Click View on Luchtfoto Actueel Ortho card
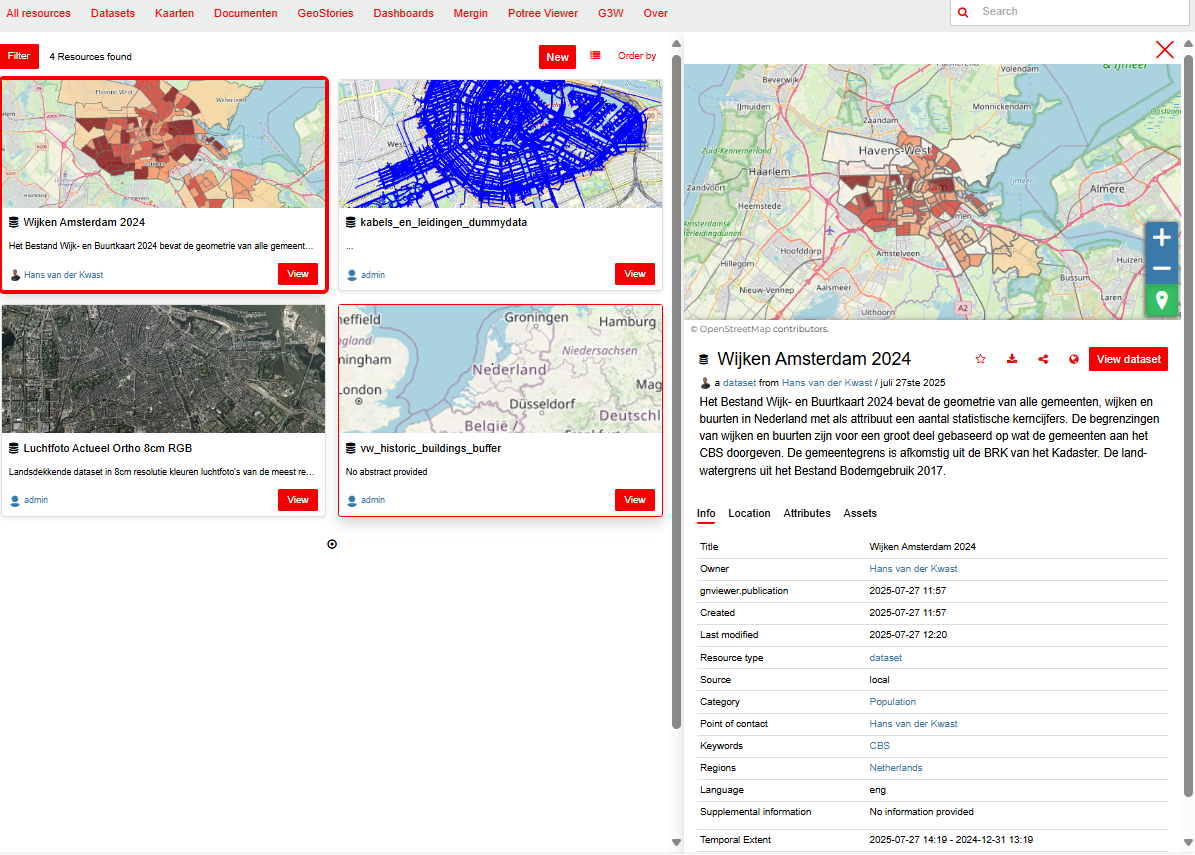The image size is (1195, 855). tap(298, 500)
